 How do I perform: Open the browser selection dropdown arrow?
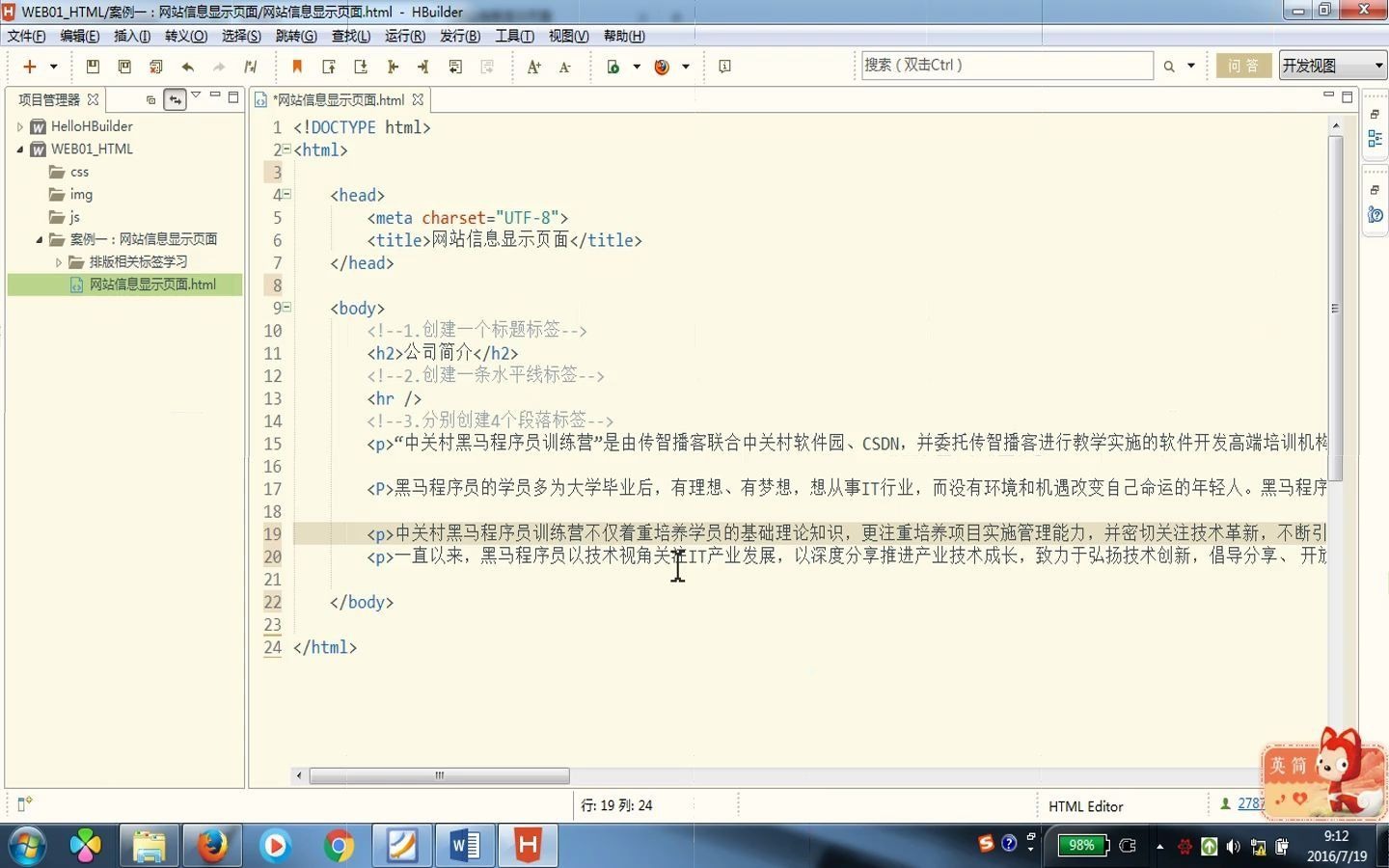(686, 67)
